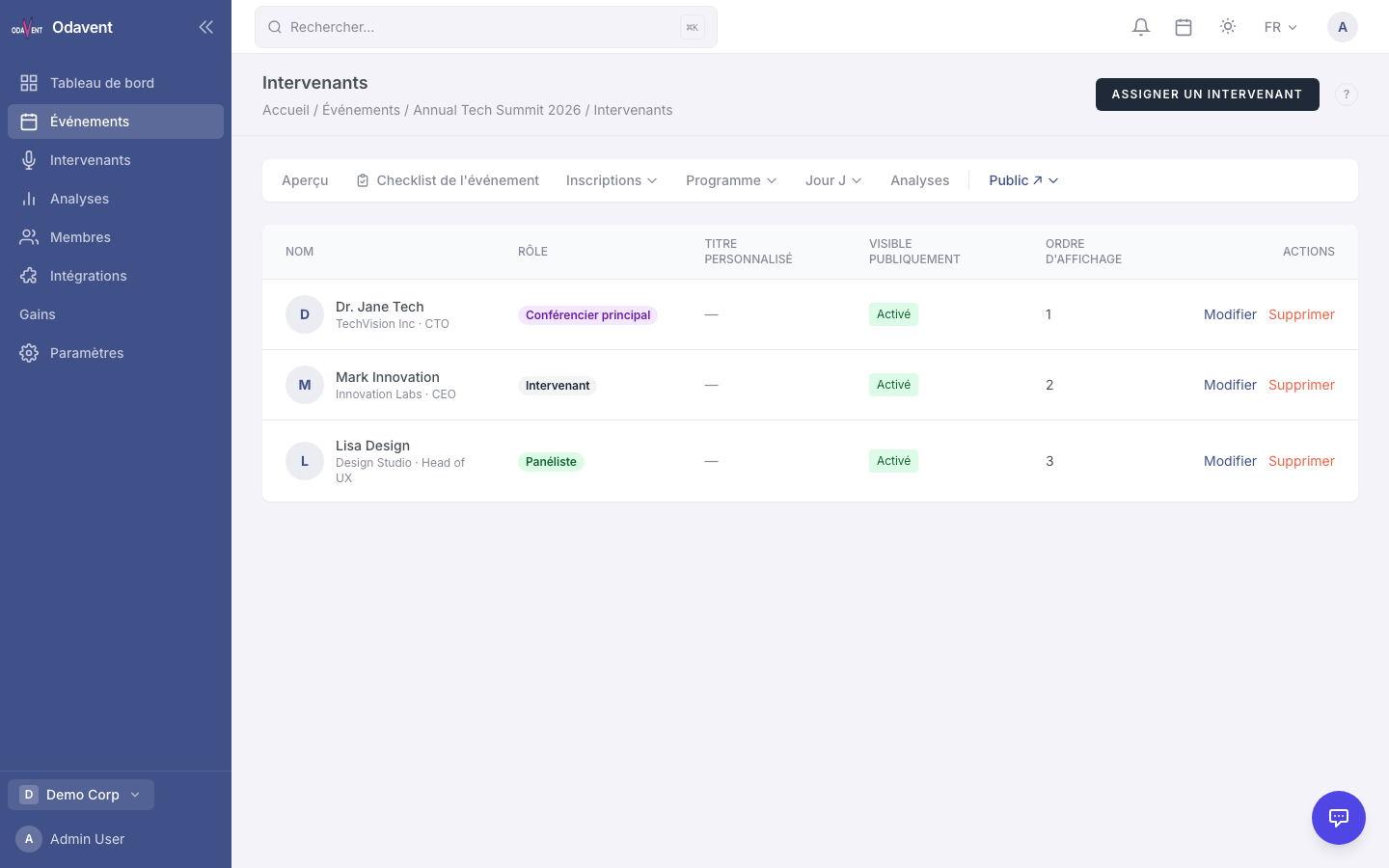Click Dr. Jane Tech avatar D
This screenshot has width=1389, height=868.
[305, 314]
